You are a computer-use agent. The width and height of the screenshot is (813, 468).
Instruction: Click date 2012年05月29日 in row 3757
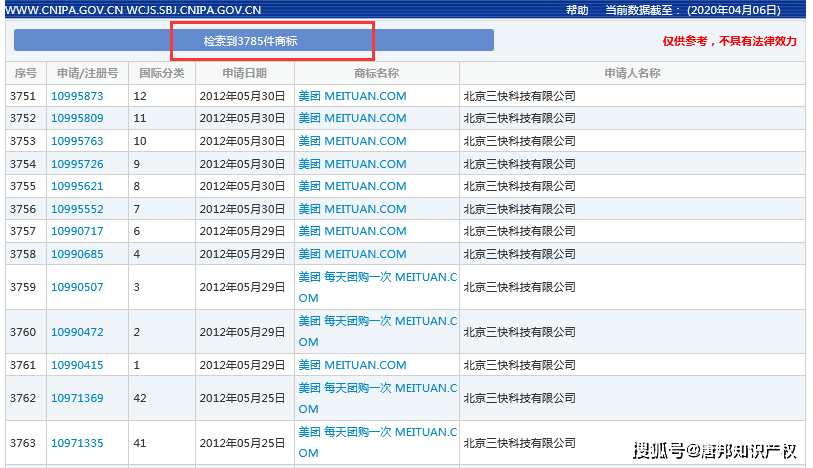point(242,231)
